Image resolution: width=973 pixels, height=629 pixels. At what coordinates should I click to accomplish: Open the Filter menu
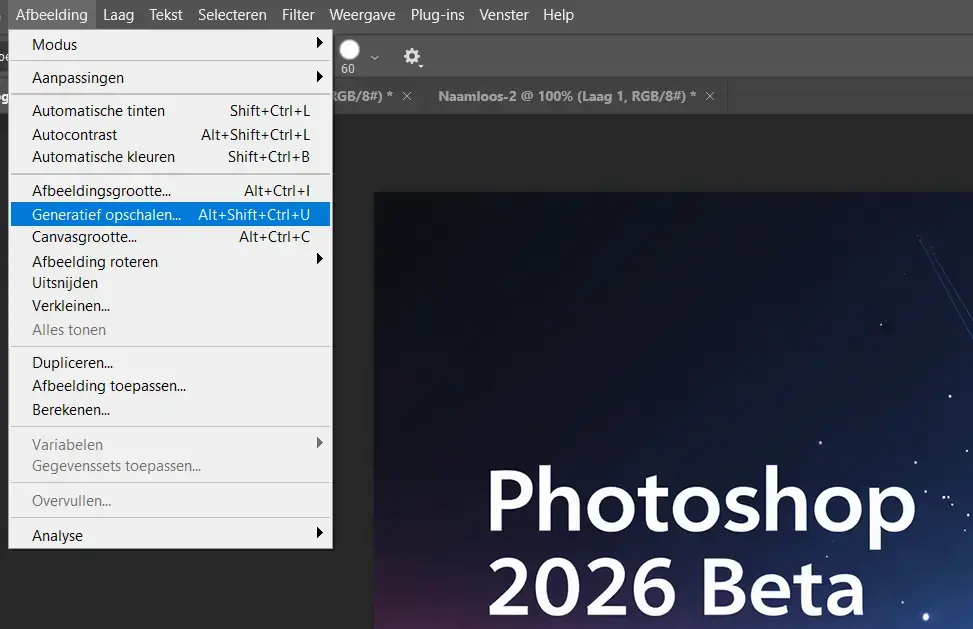(x=297, y=14)
